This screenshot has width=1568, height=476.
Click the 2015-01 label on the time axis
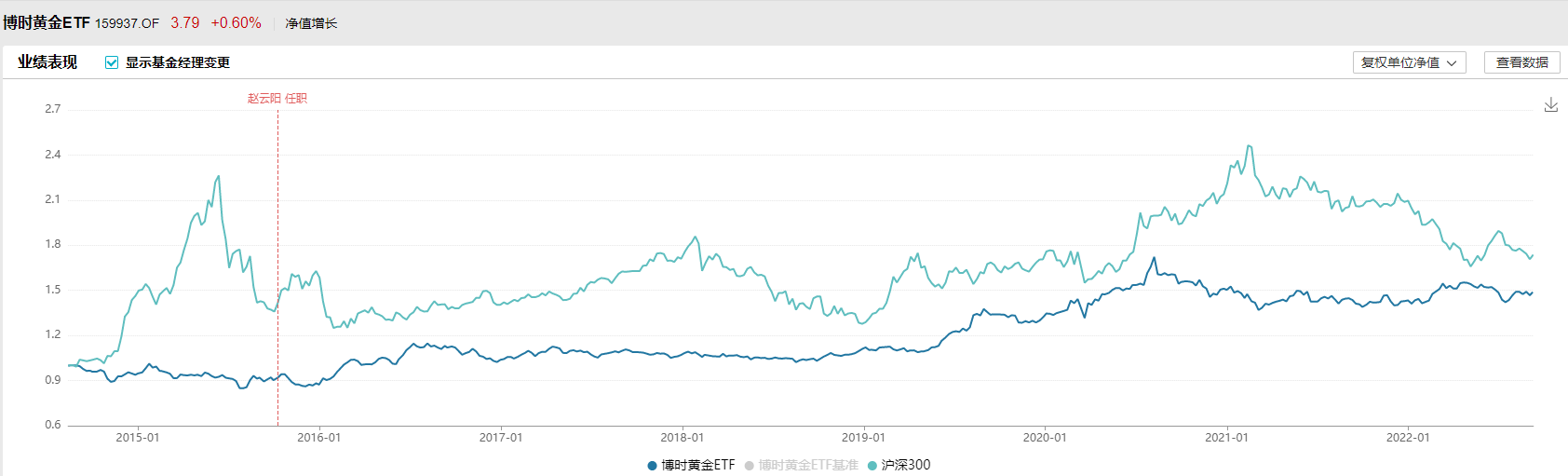coord(137,438)
